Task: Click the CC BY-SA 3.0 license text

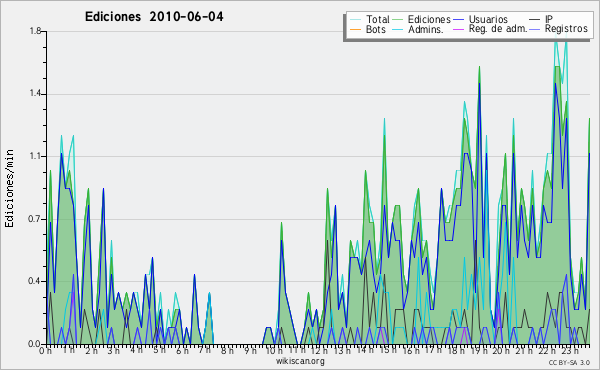Action: (x=569, y=363)
